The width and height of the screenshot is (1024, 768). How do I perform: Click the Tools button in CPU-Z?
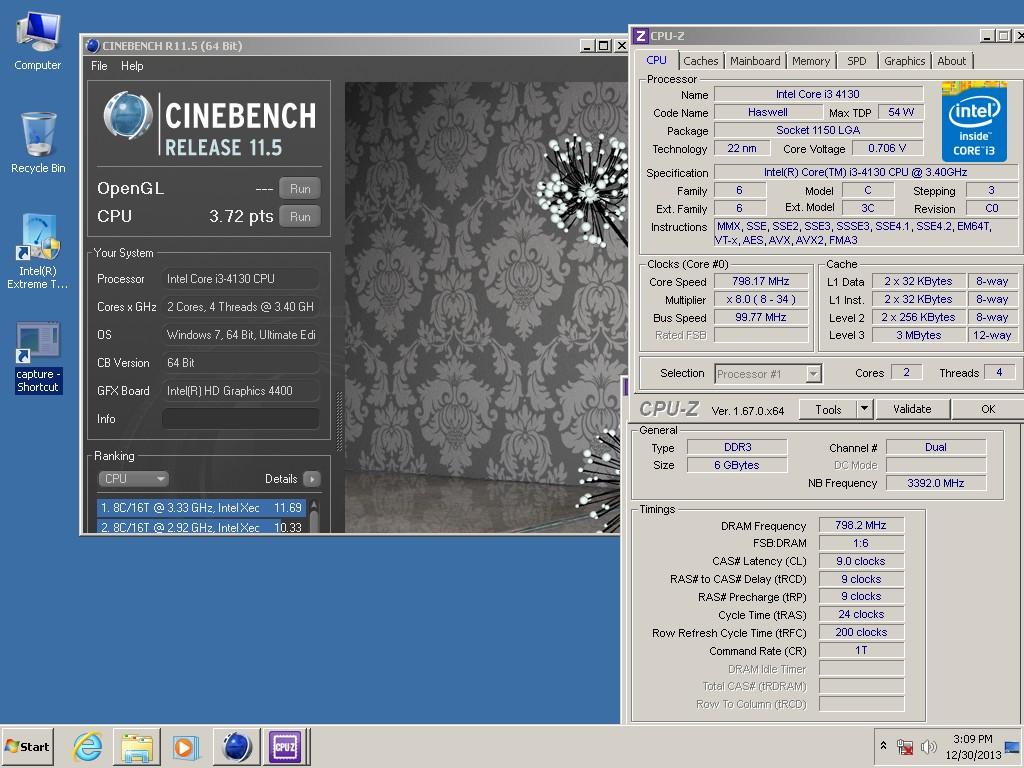coord(828,409)
